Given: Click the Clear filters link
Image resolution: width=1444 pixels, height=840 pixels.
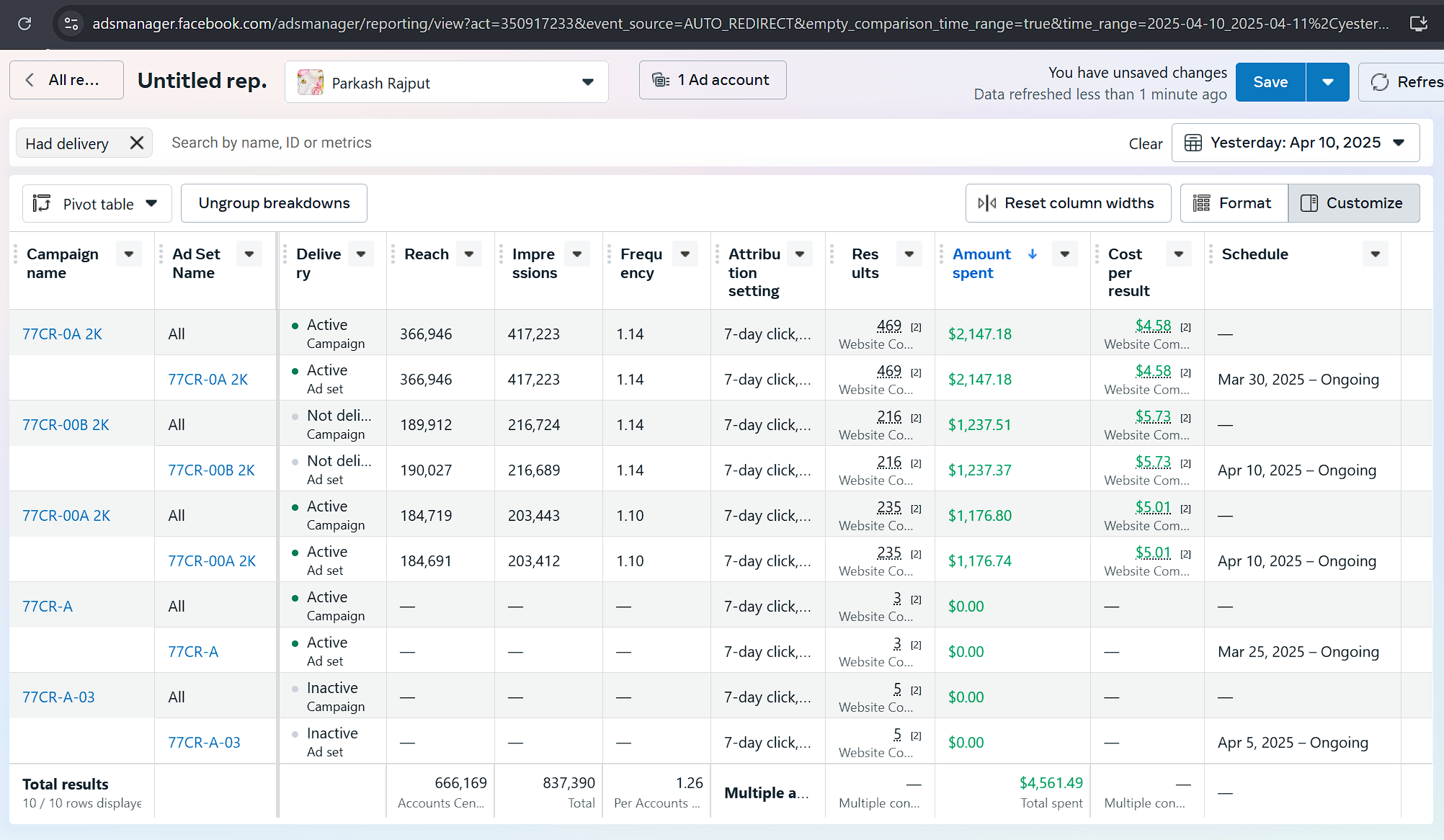Looking at the screenshot, I should (1145, 143).
